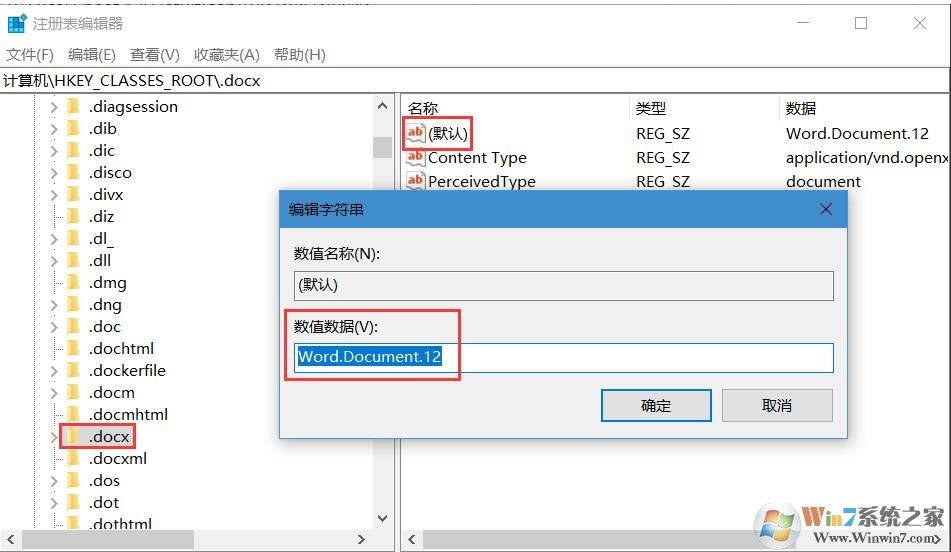The image size is (951, 552).
Task: Click the 数据 column header
Action: [x=801, y=109]
